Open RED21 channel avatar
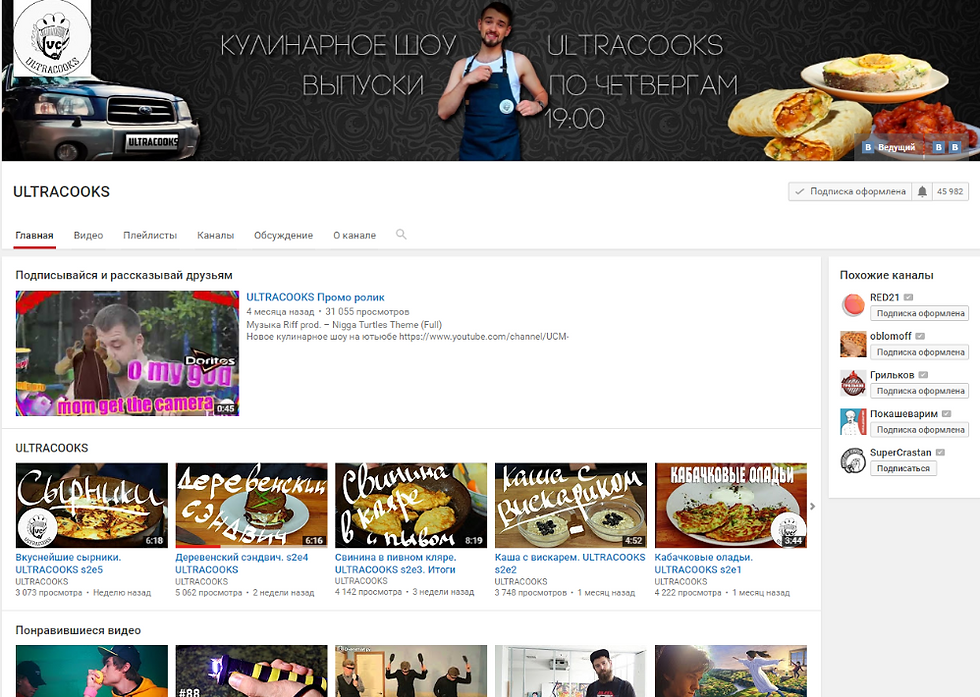980x697 pixels. tap(853, 306)
